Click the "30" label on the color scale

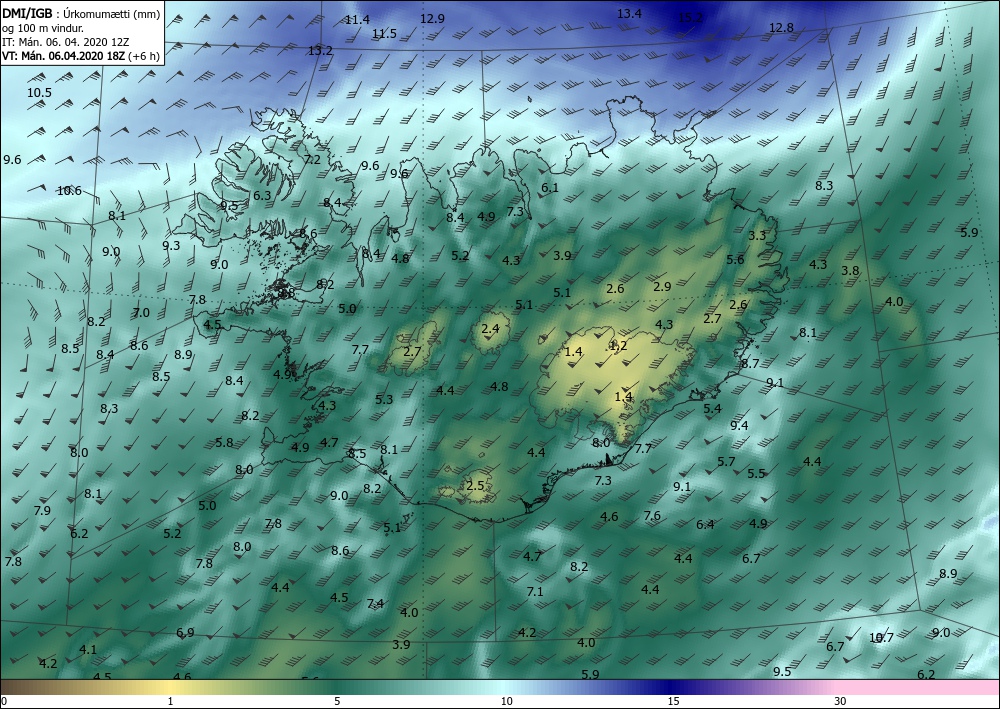click(x=840, y=702)
